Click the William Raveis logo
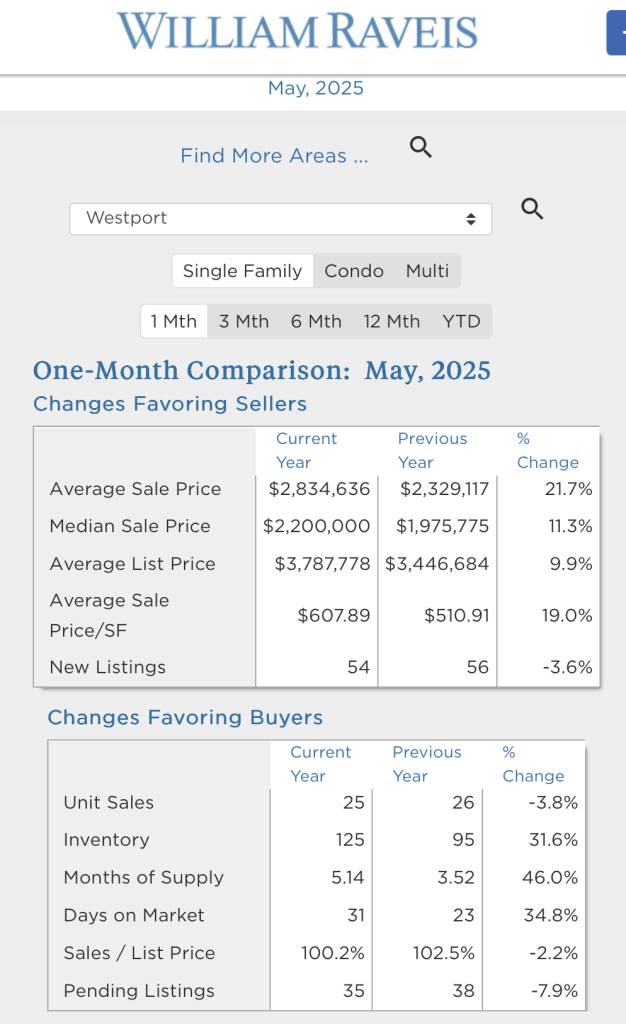626x1024 pixels. [297, 31]
